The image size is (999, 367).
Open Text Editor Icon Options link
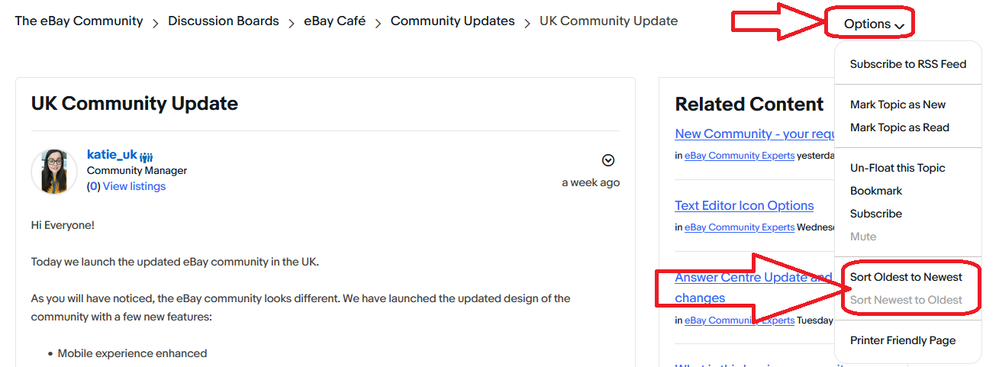pos(744,206)
